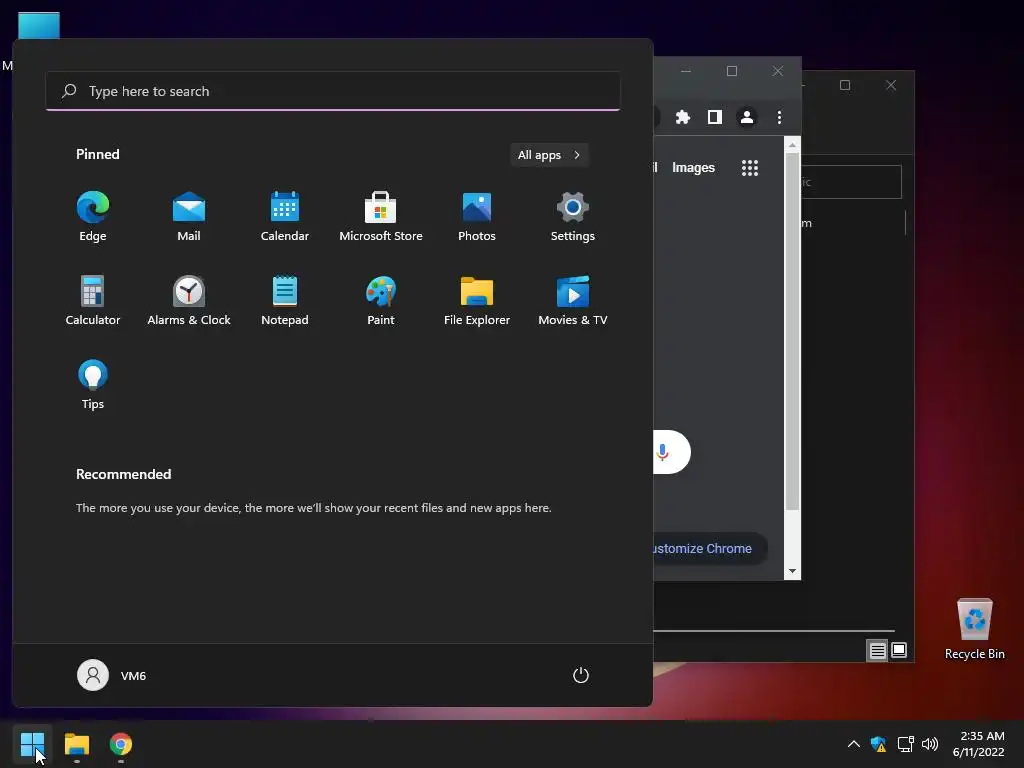Open the volume control tray icon

click(x=930, y=744)
